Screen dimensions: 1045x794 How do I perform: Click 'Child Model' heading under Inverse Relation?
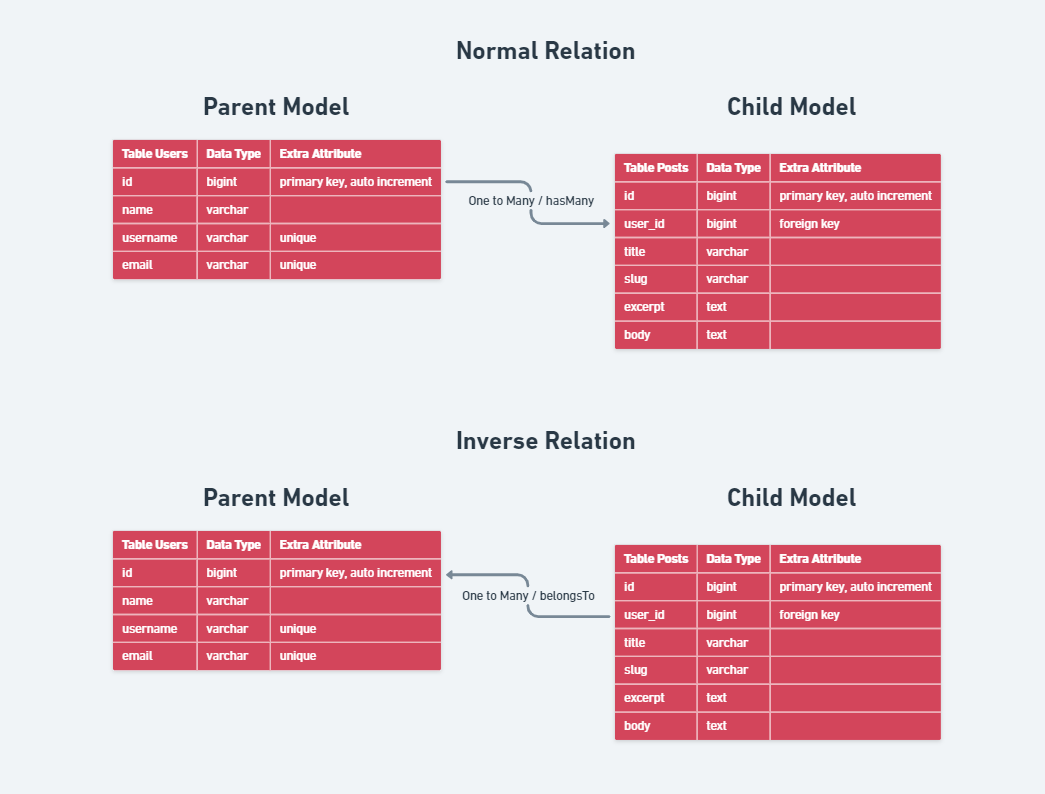791,498
